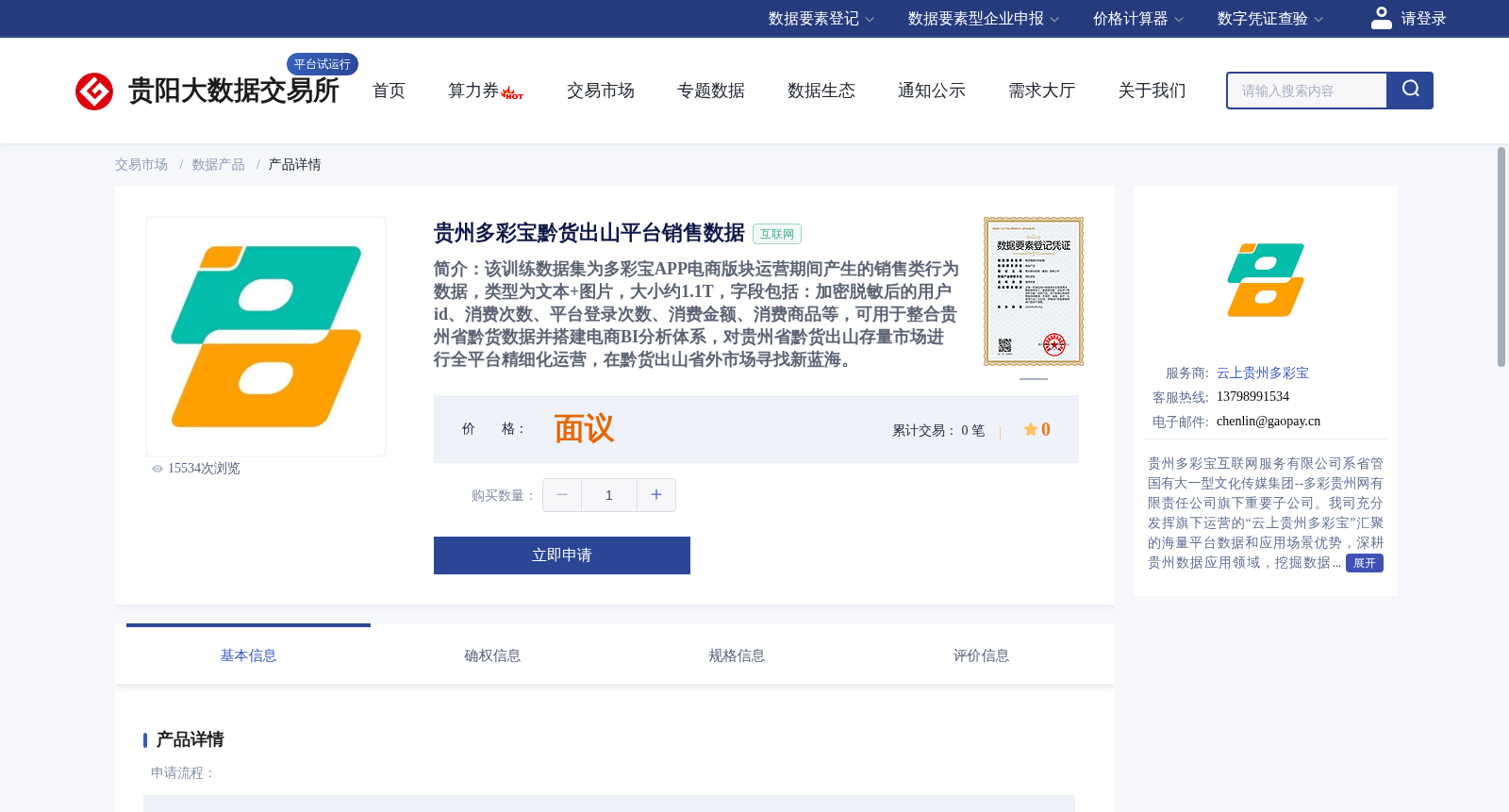This screenshot has height=812, width=1509.
Task: Click the 15534次浏览 view count
Action: click(204, 469)
